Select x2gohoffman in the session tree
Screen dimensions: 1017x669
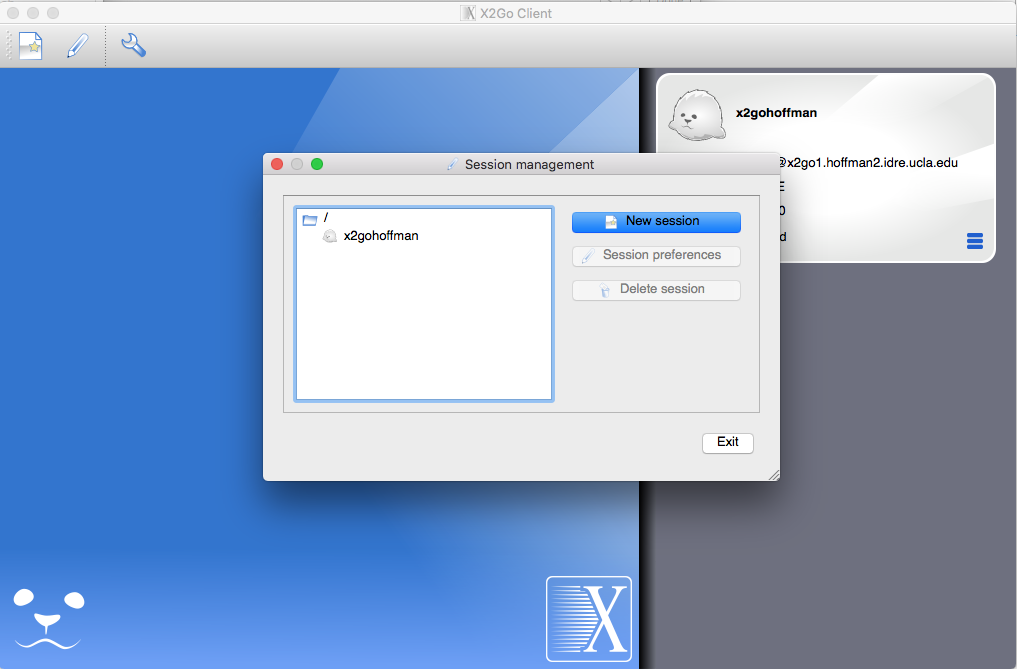pos(381,236)
